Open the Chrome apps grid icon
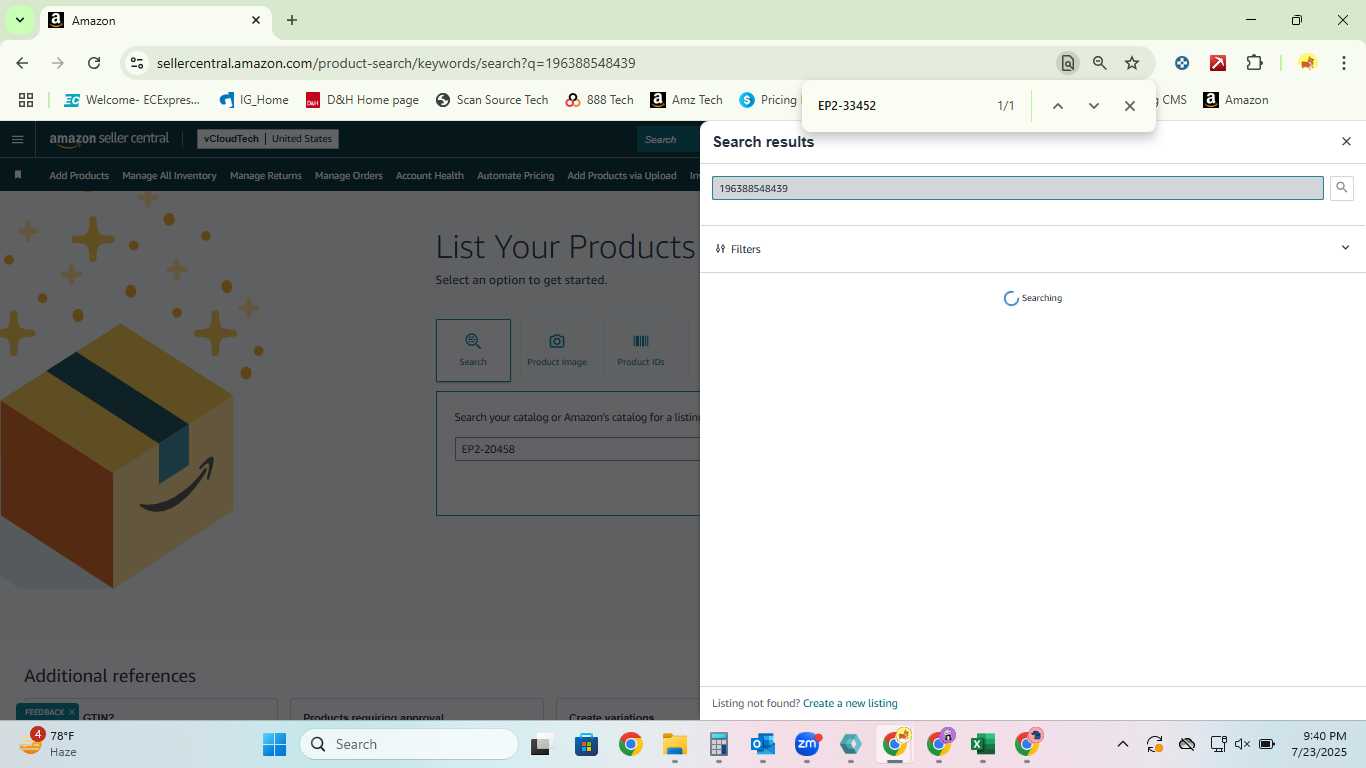Image resolution: width=1366 pixels, height=768 pixels. point(26,100)
